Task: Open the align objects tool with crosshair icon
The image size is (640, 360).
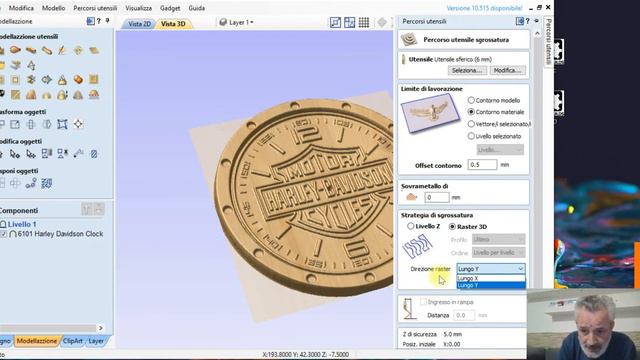Action: click(x=78, y=124)
